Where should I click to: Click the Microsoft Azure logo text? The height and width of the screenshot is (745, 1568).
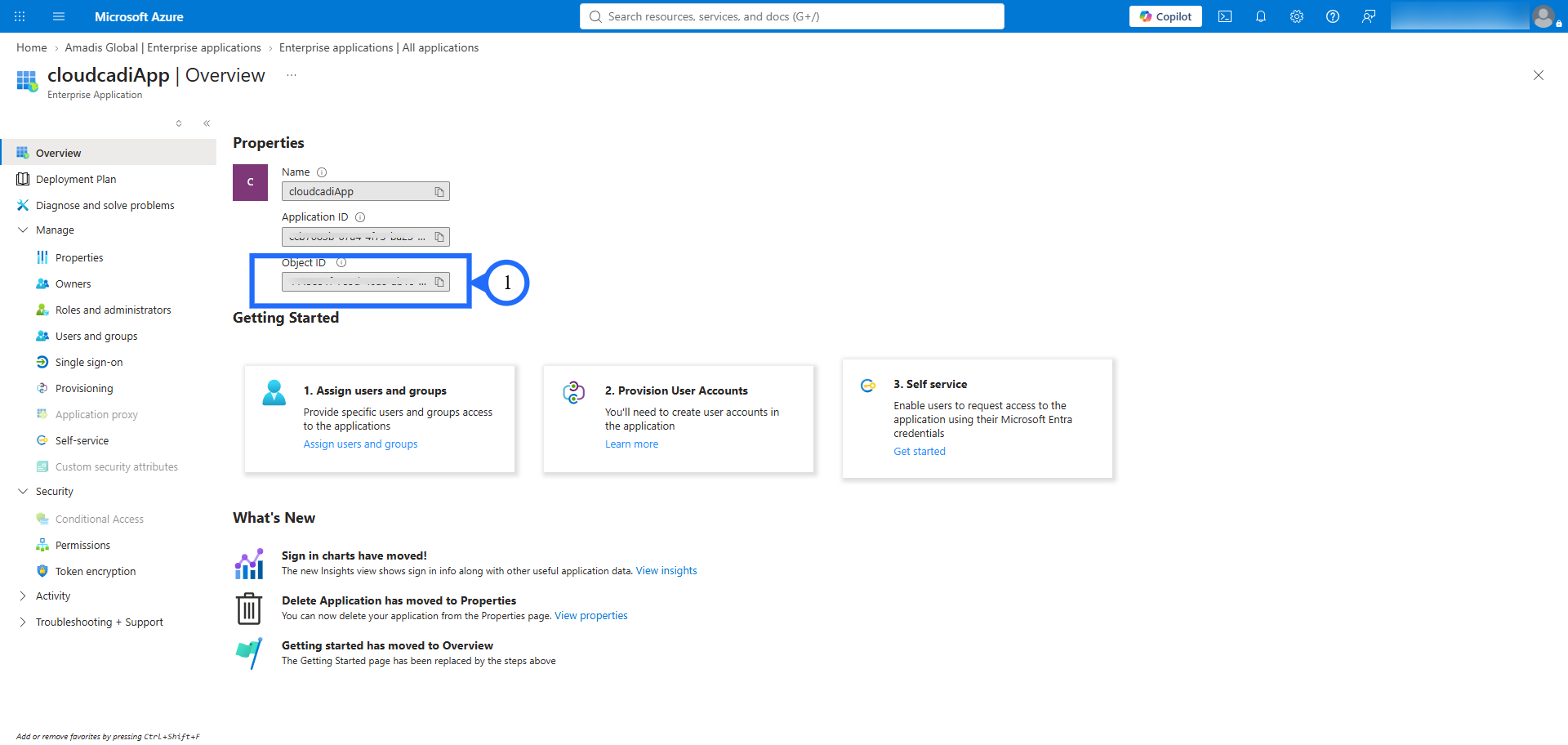(139, 16)
